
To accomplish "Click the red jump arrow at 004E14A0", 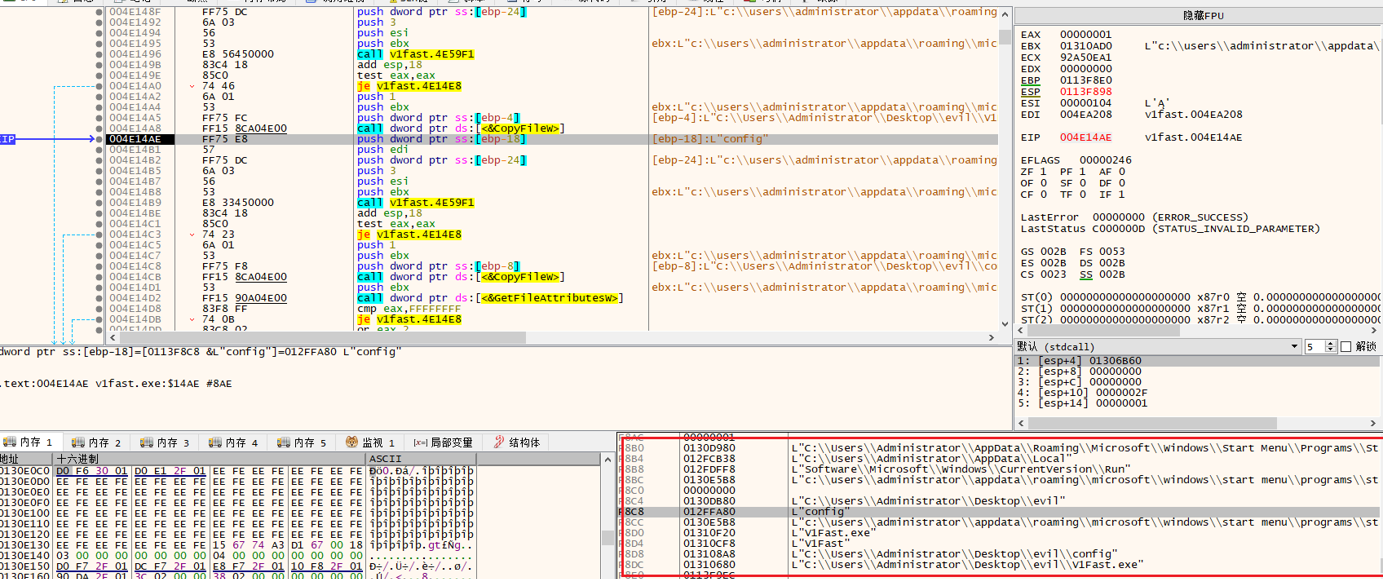I will click(x=192, y=86).
